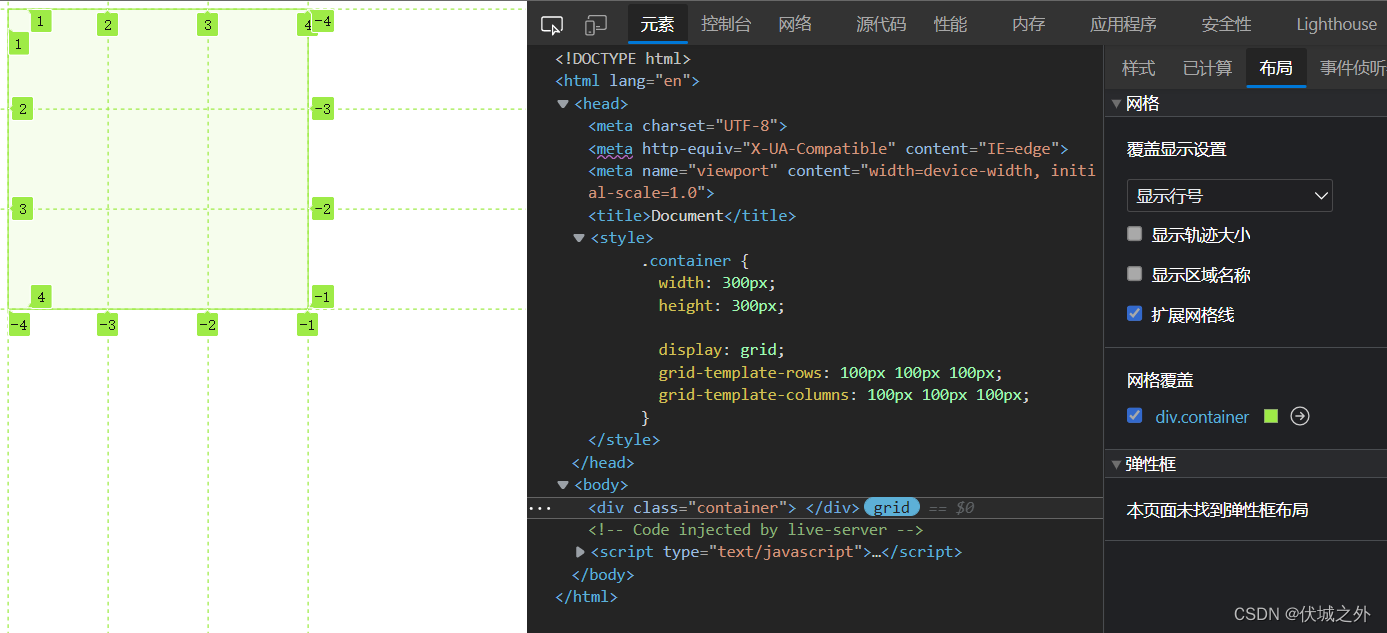Screen dimensions: 1387x633
Task: Collapse the body element node
Action: 563,485
